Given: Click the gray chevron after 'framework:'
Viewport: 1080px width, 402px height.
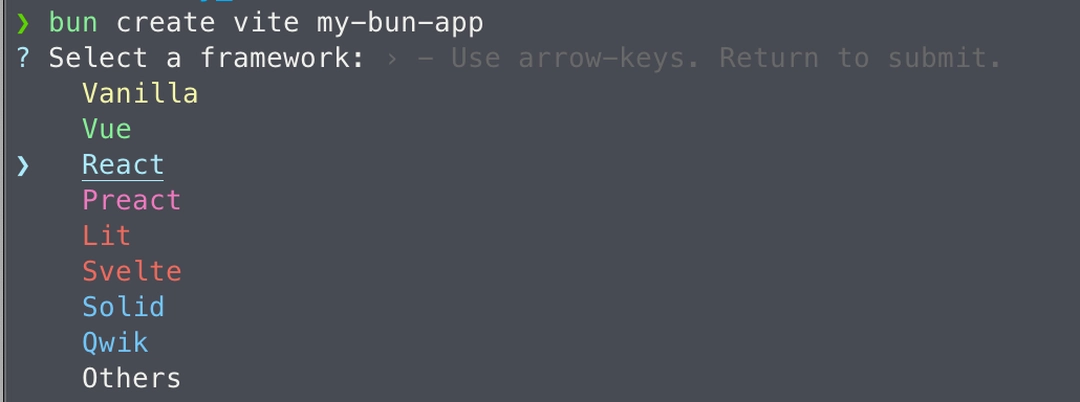Looking at the screenshot, I should (392, 58).
